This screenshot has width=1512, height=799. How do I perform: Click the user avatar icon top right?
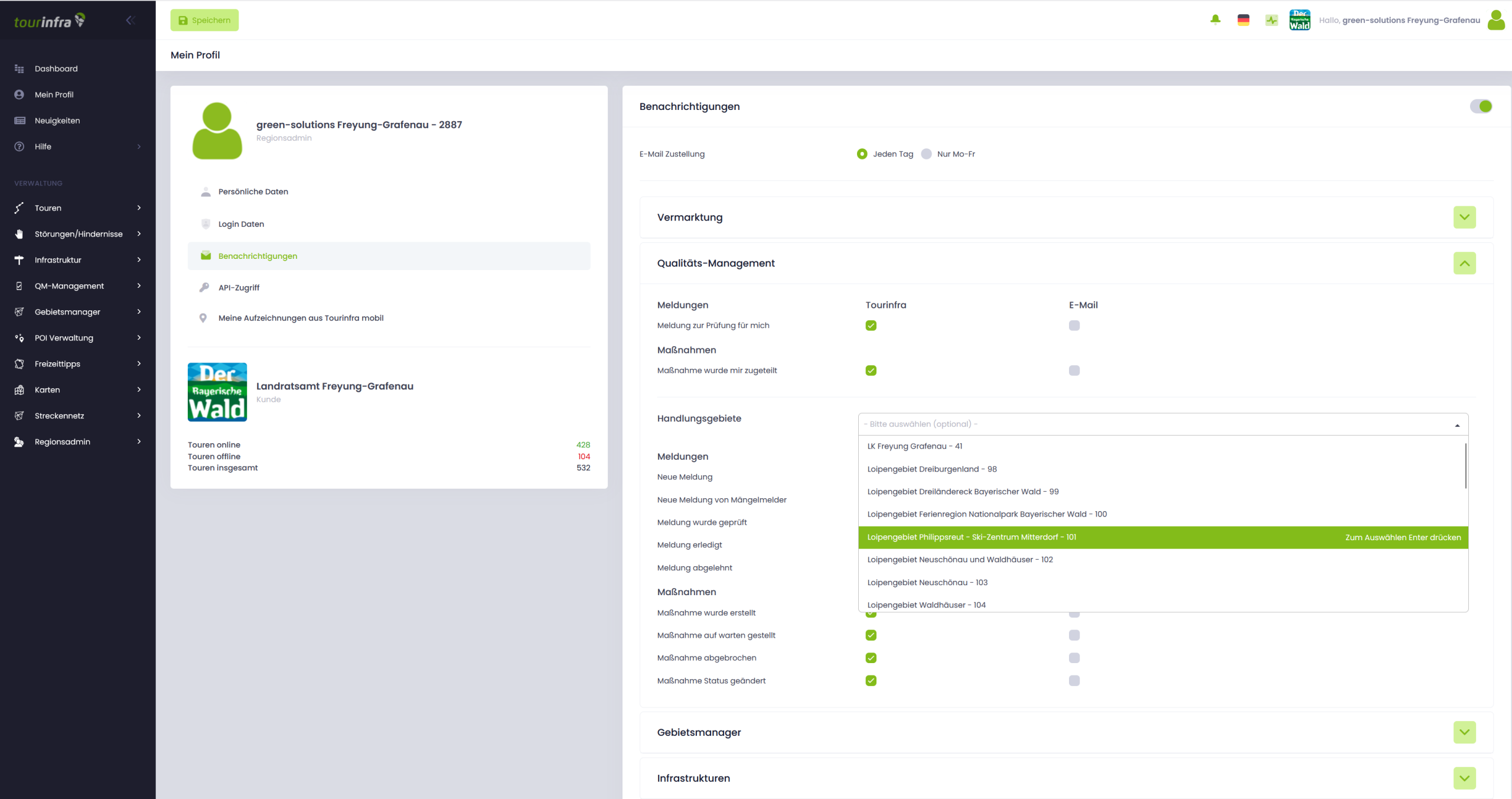pyautogui.click(x=1496, y=20)
